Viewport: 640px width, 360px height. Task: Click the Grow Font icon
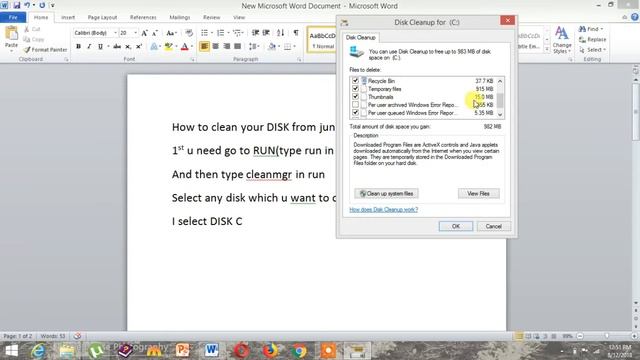click(x=144, y=33)
